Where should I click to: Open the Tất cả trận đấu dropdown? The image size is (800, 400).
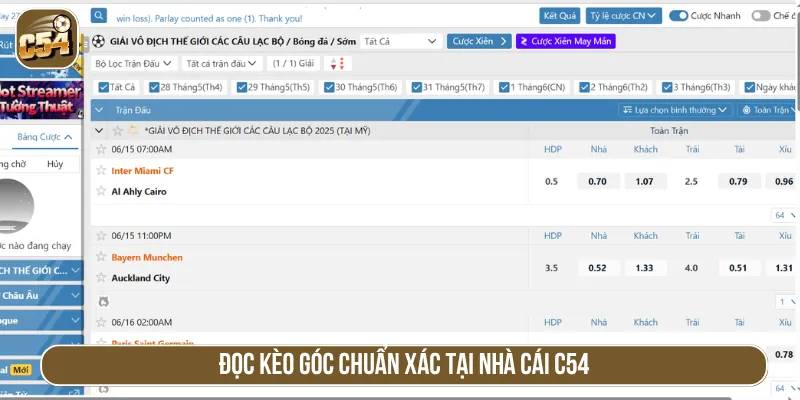[x=222, y=64]
